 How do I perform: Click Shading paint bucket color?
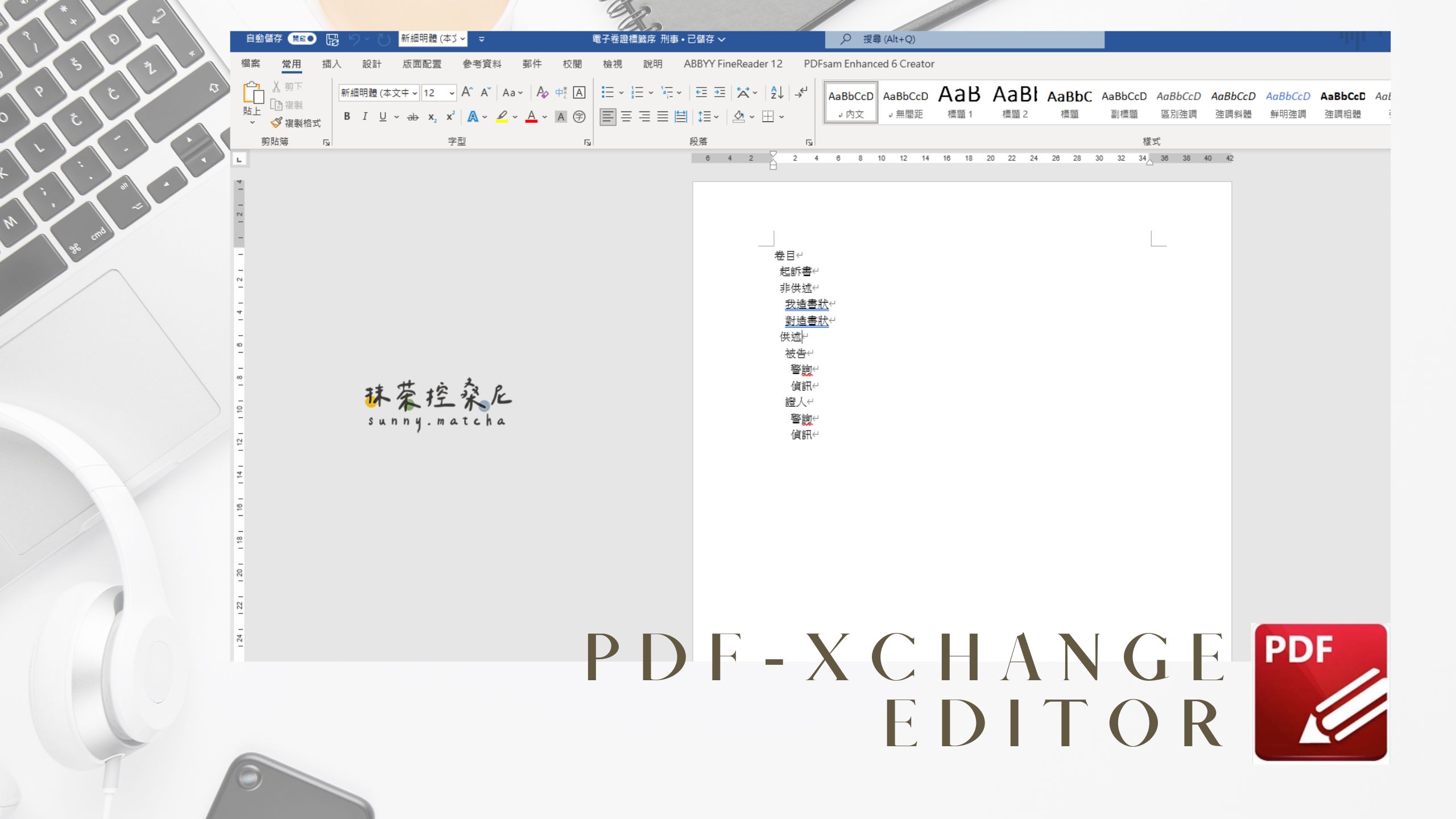coord(739,117)
